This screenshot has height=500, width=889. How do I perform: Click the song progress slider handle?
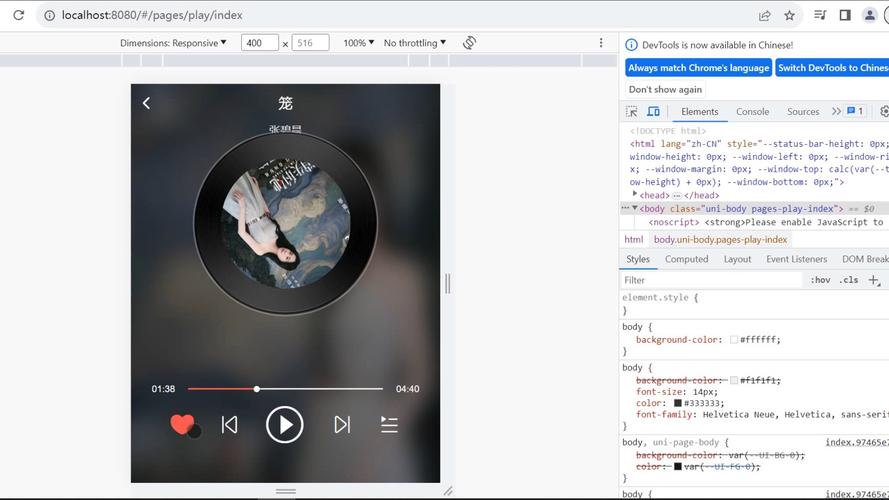pyautogui.click(x=257, y=389)
